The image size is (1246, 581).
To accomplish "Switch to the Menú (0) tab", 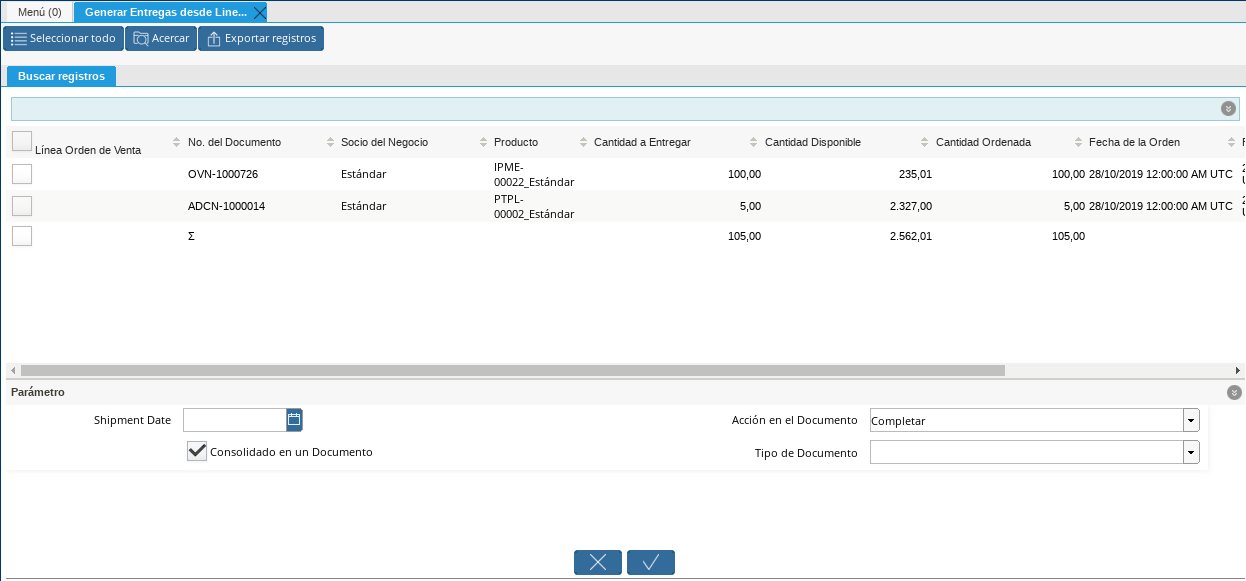I will point(40,13).
